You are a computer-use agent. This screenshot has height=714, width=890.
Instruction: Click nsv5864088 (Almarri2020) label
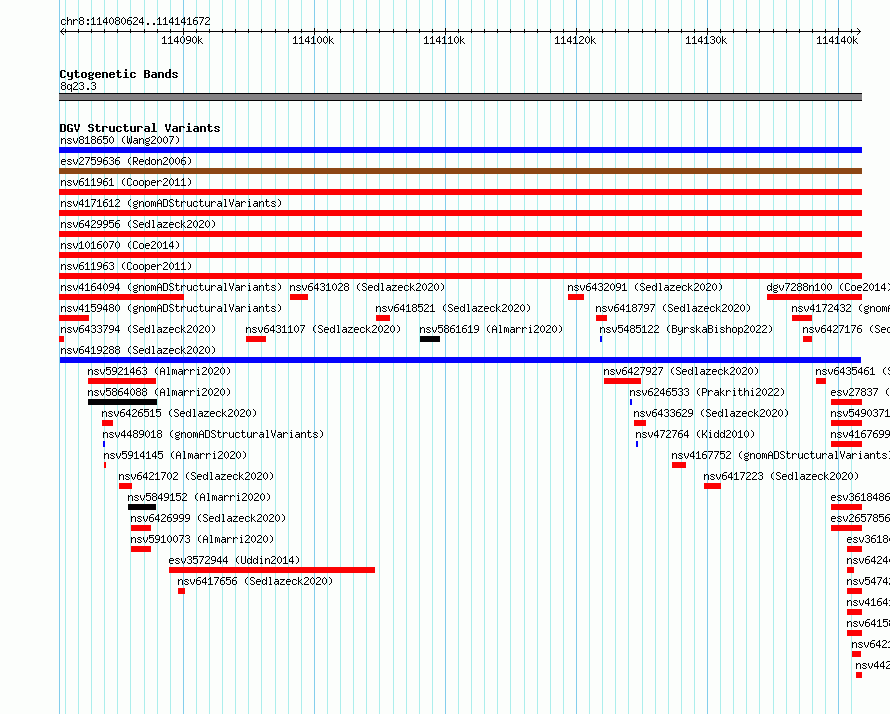[x=159, y=392]
